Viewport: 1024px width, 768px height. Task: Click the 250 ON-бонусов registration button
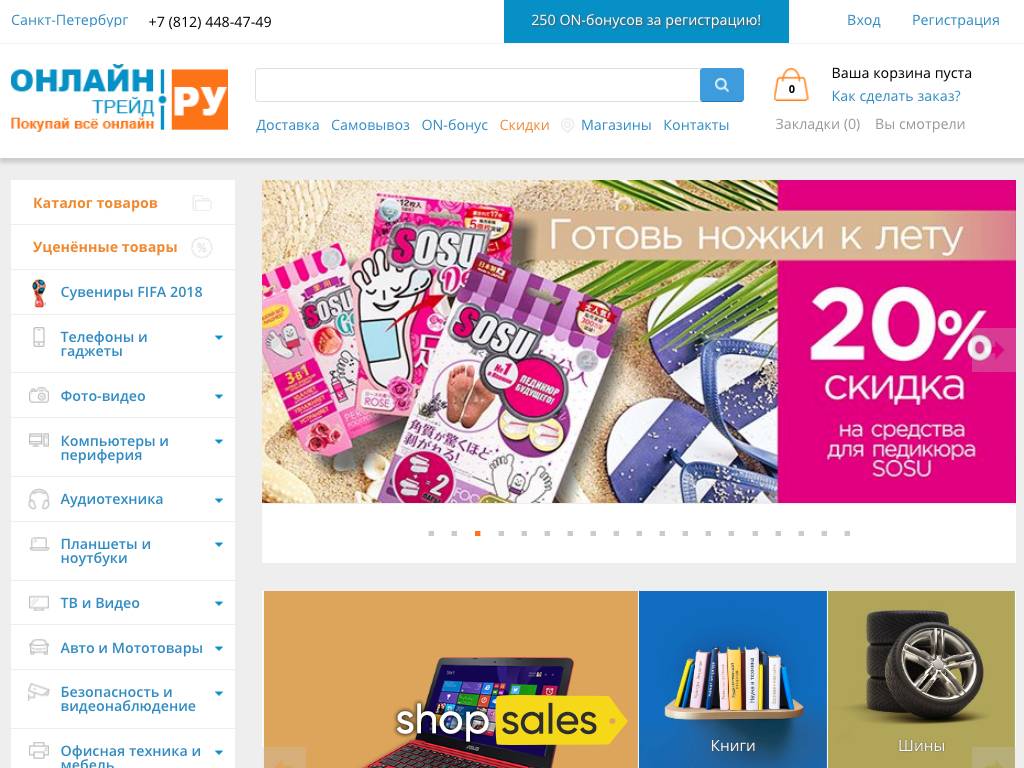(x=646, y=21)
